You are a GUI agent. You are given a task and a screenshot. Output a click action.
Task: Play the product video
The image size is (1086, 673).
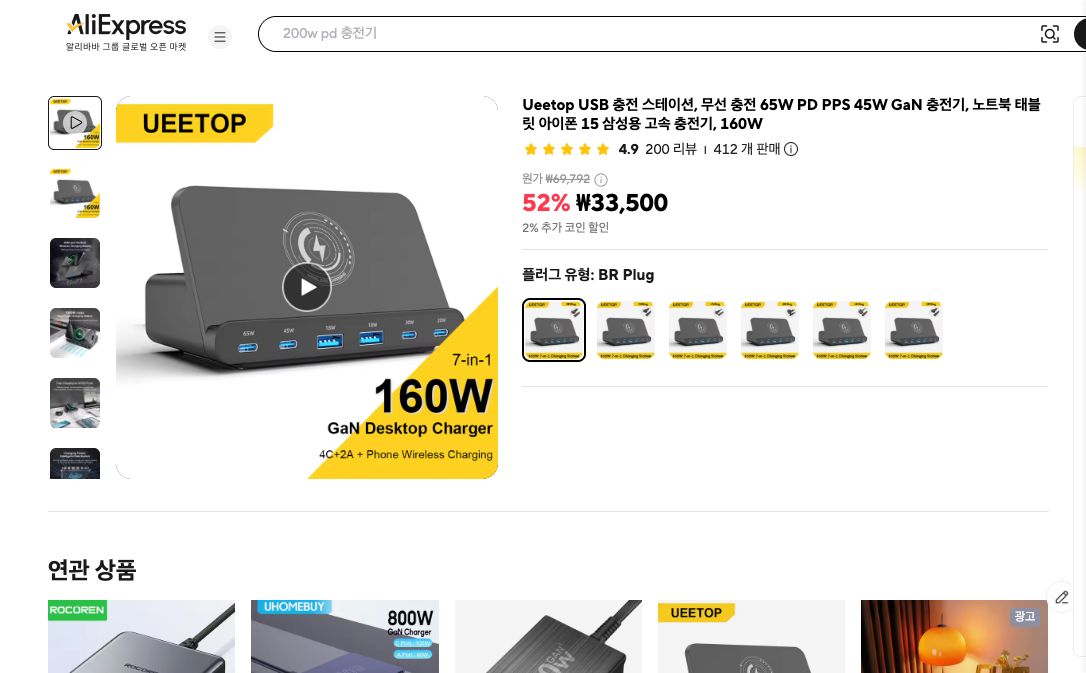coord(307,287)
